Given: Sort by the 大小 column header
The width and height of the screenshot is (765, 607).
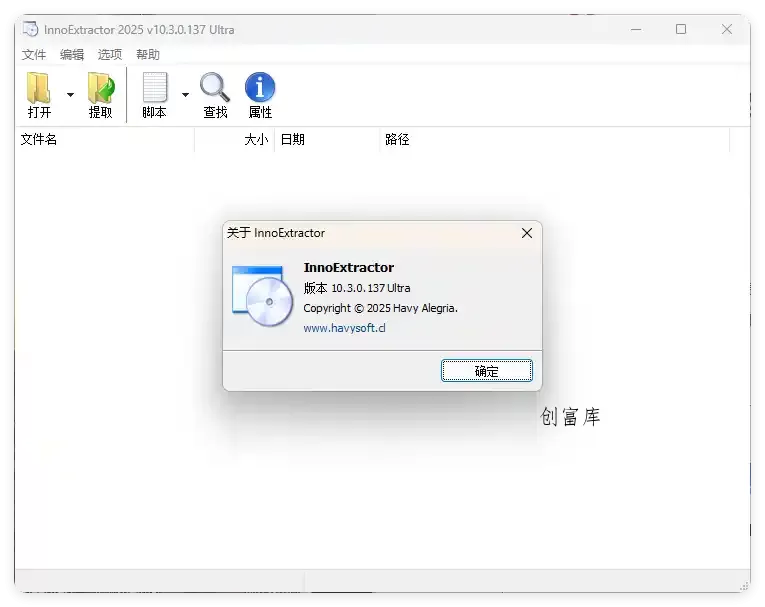Looking at the screenshot, I should click(235, 140).
